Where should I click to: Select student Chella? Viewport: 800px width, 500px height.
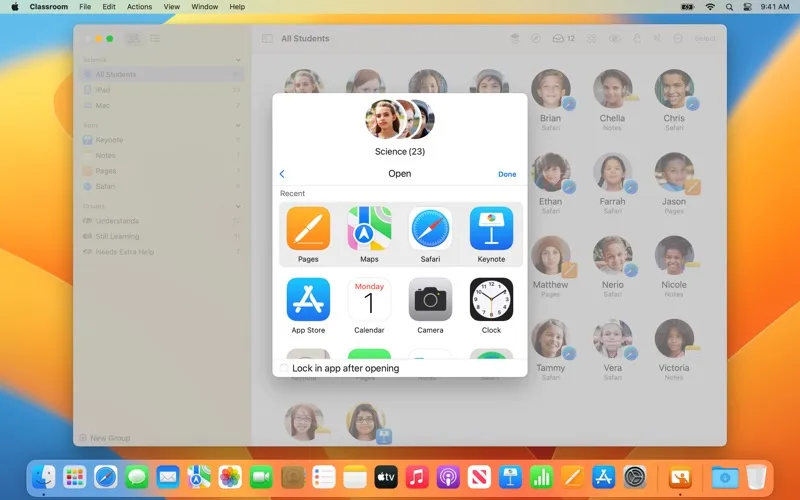[612, 89]
